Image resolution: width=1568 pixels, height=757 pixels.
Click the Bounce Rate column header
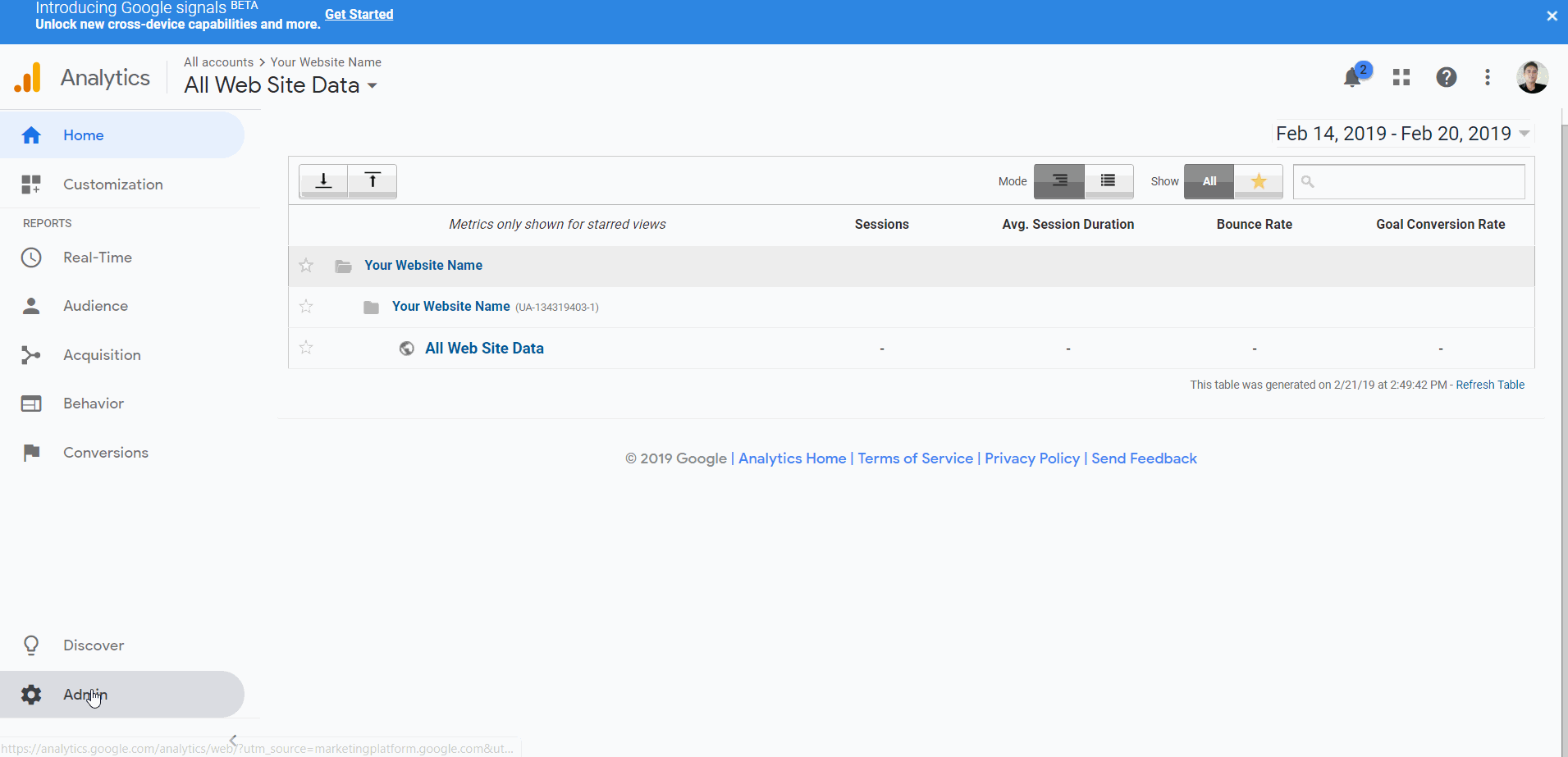point(1254,224)
